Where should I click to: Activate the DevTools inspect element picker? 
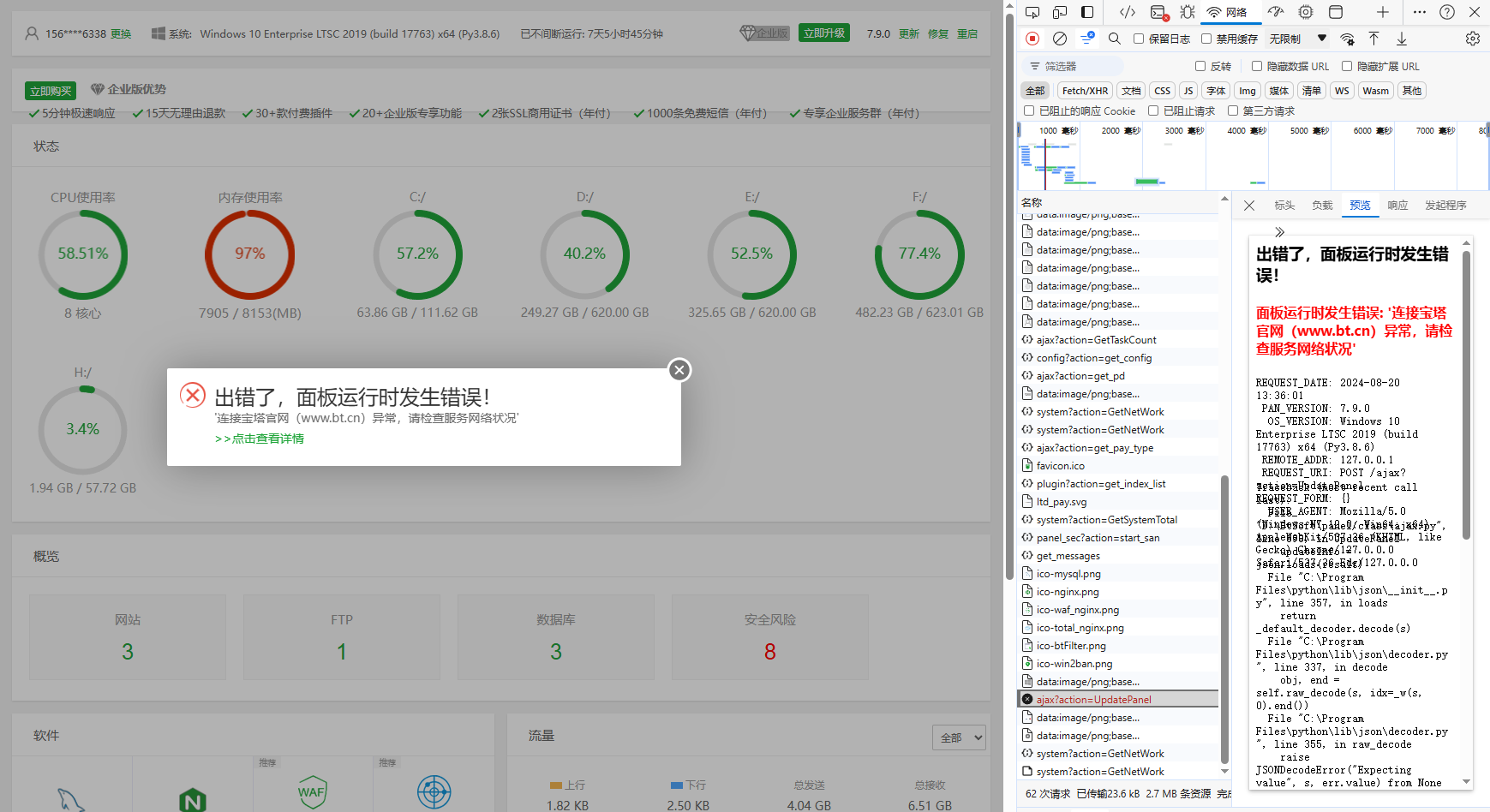click(x=1032, y=12)
